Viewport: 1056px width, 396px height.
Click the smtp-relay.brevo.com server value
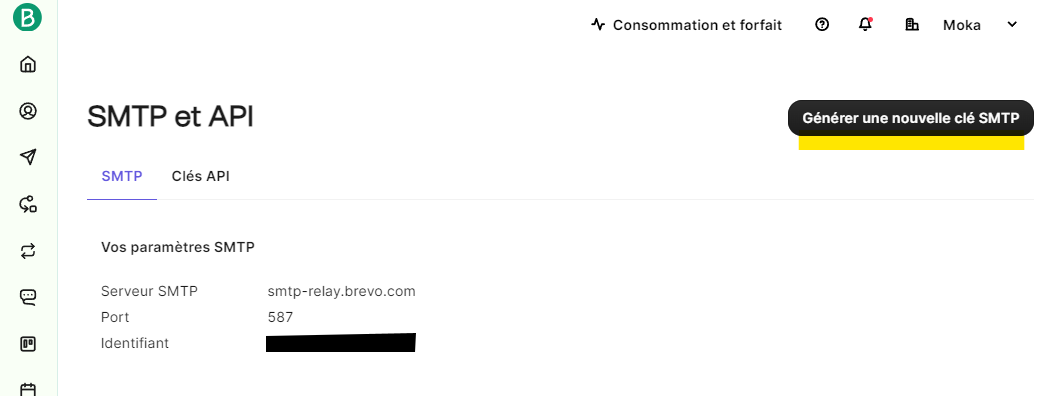click(x=341, y=292)
